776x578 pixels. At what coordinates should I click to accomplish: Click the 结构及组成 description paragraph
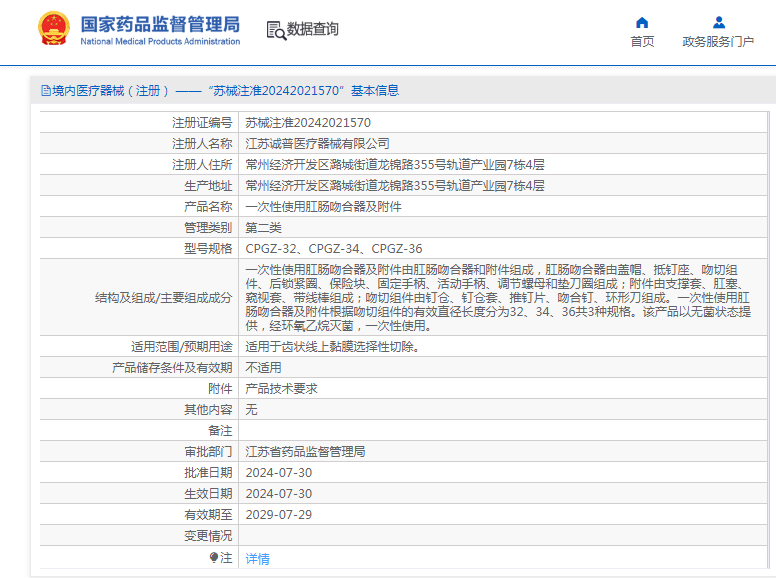point(498,297)
